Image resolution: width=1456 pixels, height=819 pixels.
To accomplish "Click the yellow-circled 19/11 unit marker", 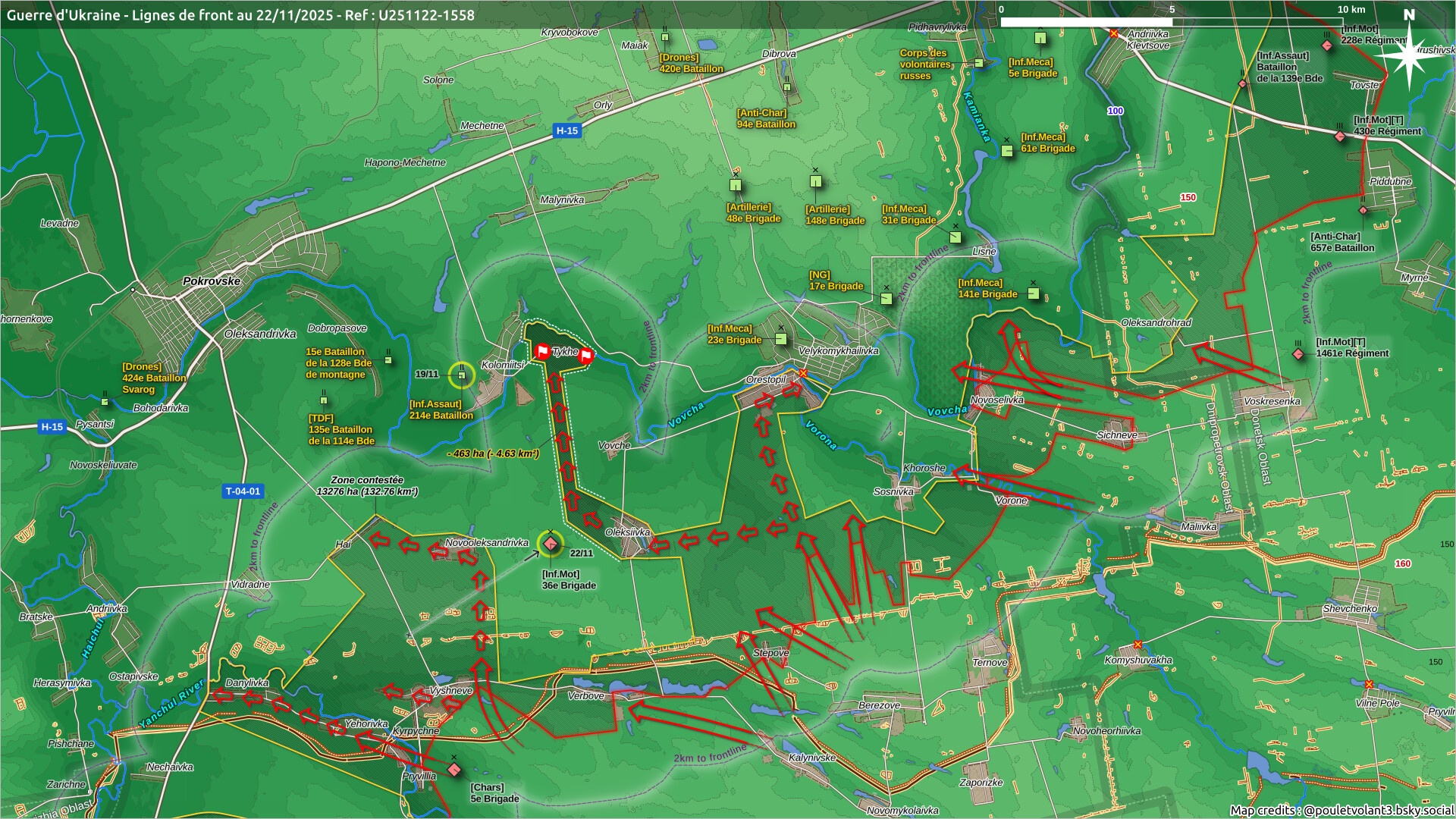I will 461,375.
